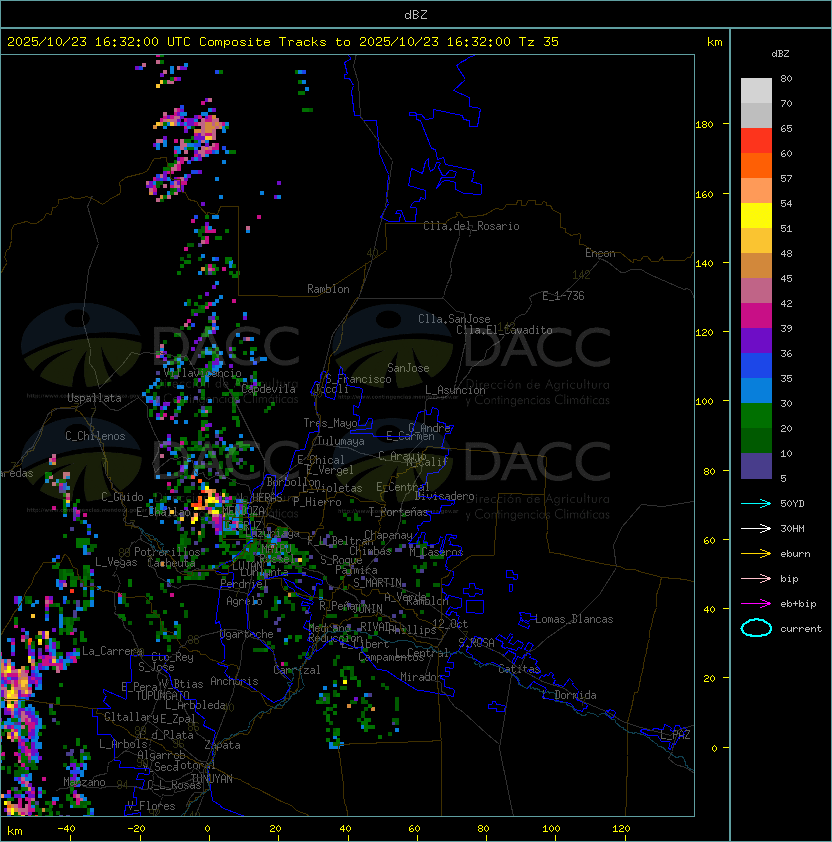
Task: Click the Encon place label
Action: 600,253
